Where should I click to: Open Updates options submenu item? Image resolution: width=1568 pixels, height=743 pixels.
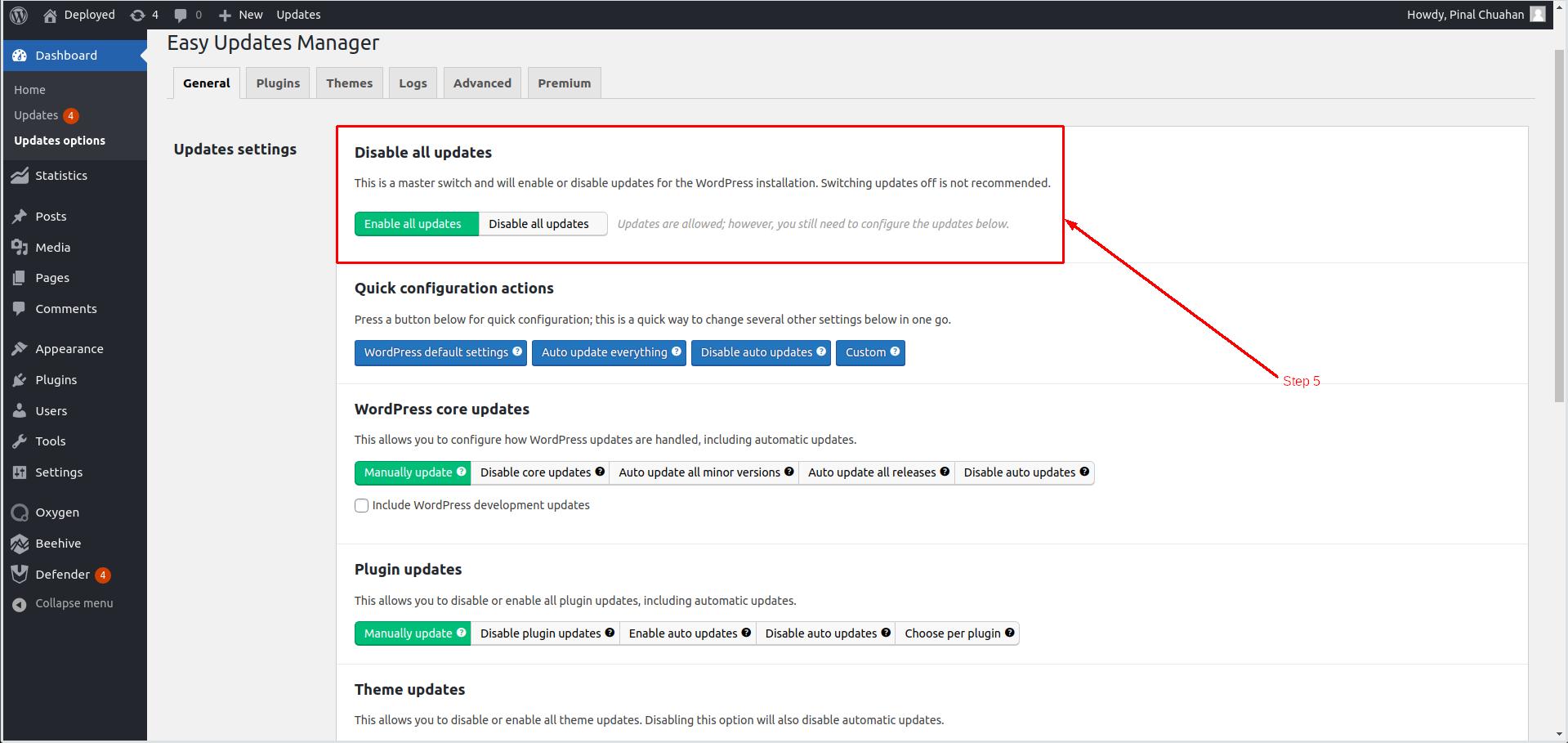tap(60, 141)
